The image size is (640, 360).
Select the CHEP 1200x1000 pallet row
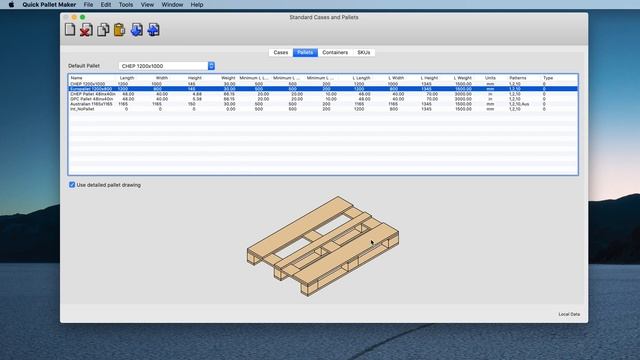point(323,84)
